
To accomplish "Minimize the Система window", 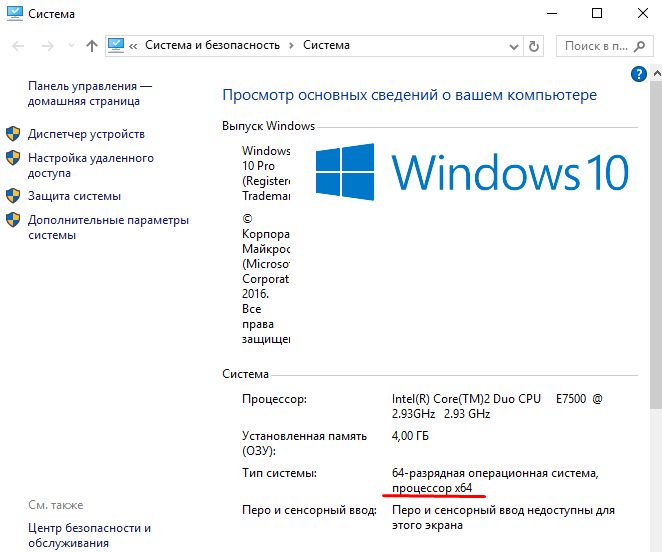I will click(x=552, y=14).
